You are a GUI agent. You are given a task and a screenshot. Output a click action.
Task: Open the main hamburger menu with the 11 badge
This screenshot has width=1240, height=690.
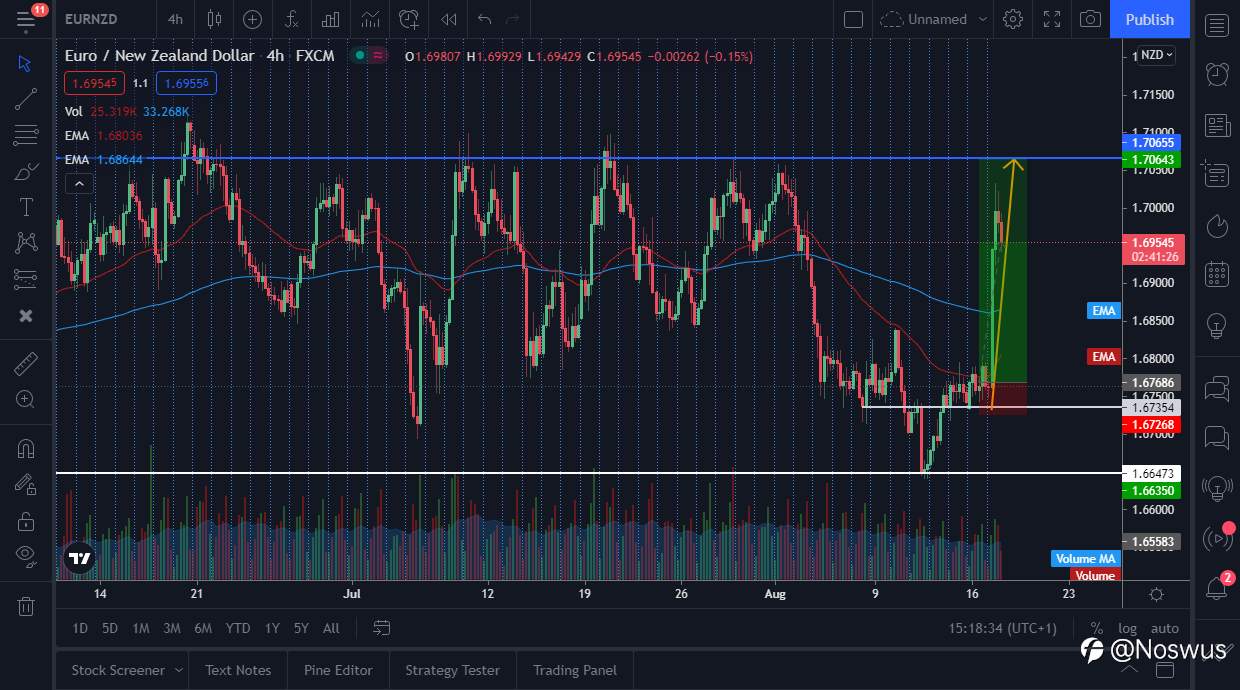pos(25,19)
